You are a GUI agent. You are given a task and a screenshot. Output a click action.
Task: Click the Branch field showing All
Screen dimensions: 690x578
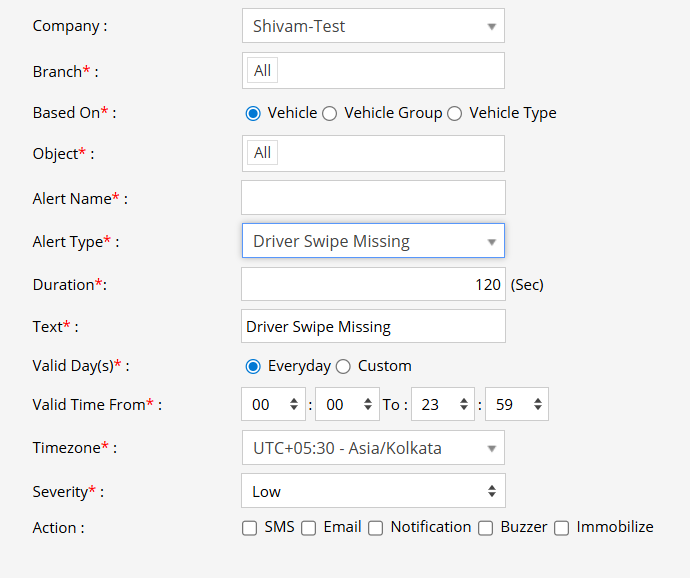tap(372, 71)
